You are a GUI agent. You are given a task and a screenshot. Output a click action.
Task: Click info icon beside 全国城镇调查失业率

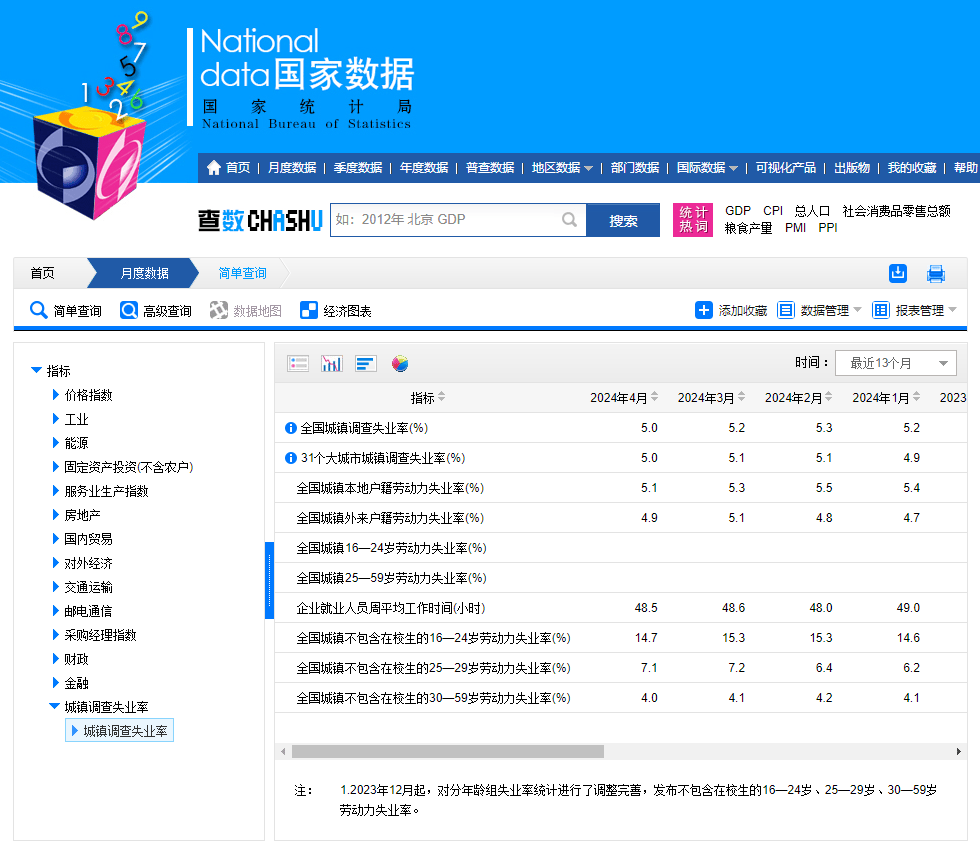291,428
